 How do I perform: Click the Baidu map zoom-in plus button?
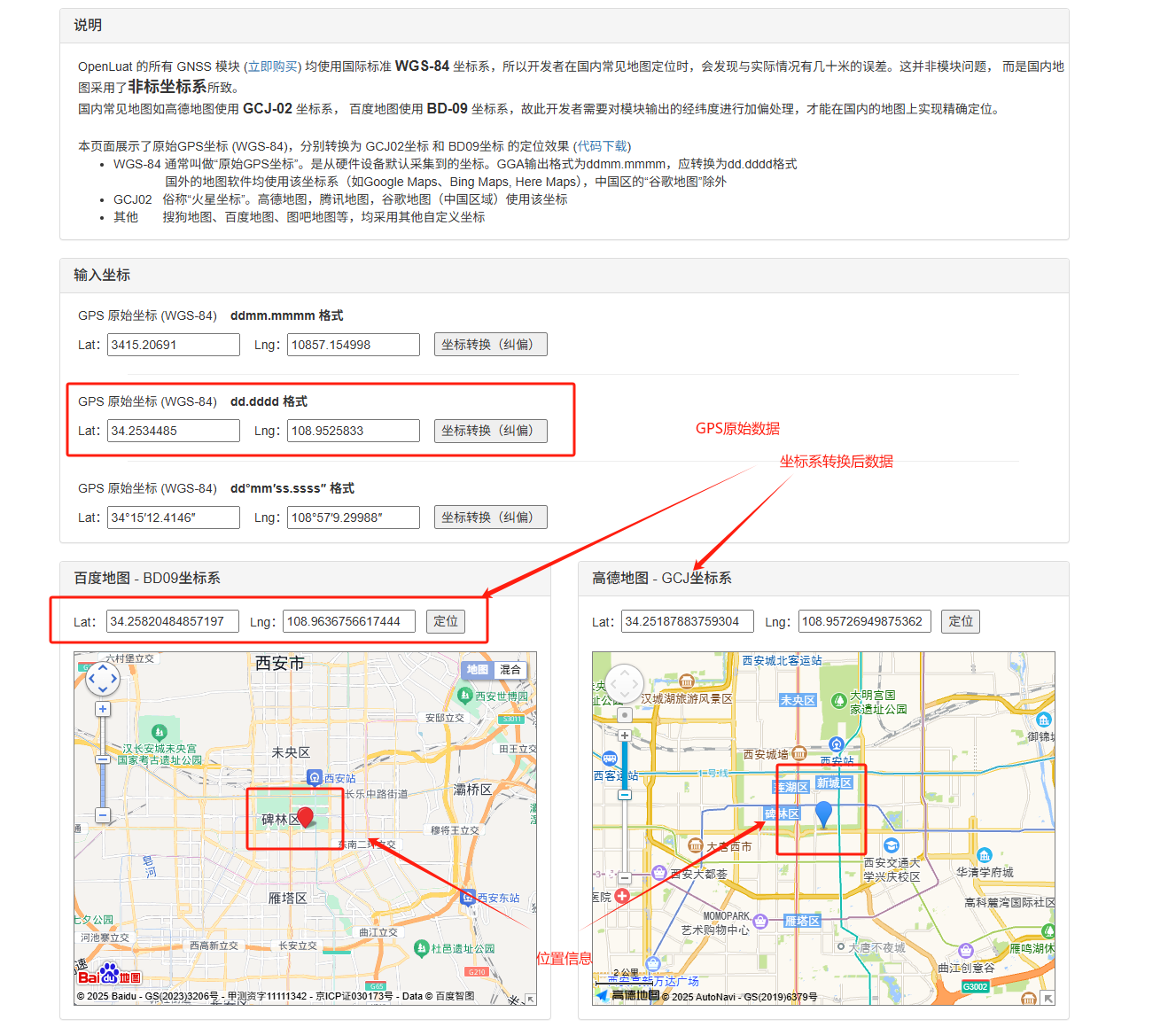click(x=103, y=709)
